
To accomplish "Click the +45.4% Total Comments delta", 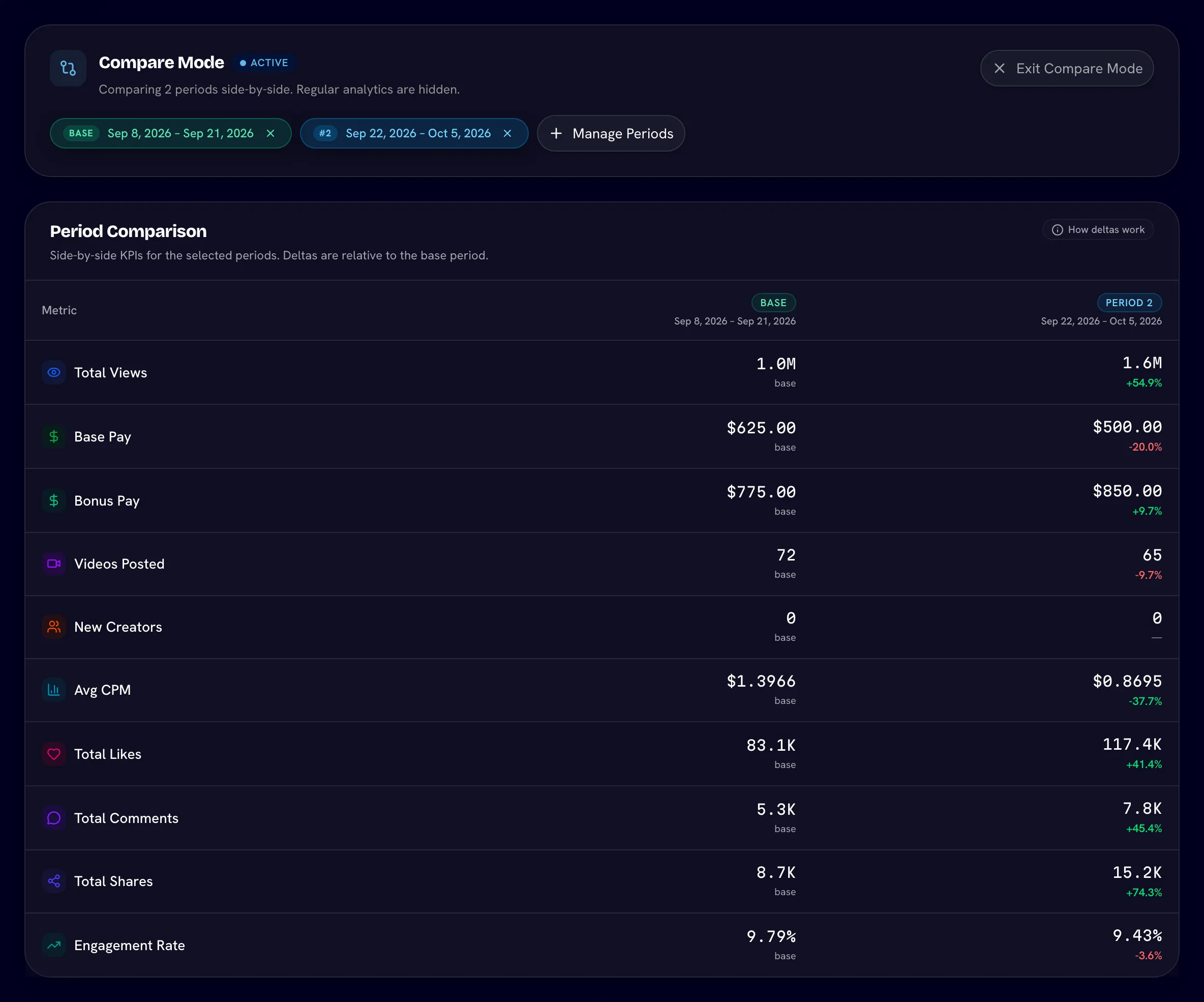I will [1144, 829].
